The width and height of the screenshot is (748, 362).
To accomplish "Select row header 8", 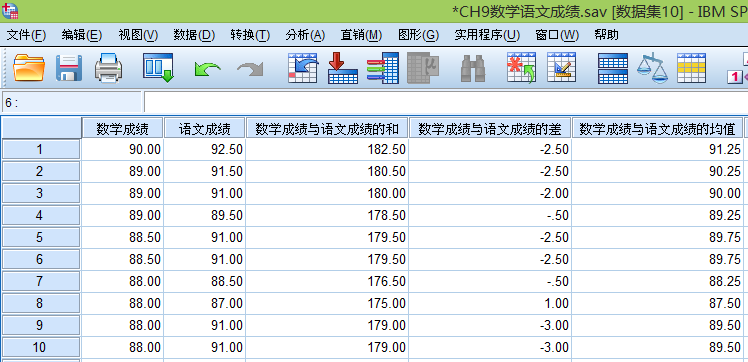I will (x=41, y=303).
